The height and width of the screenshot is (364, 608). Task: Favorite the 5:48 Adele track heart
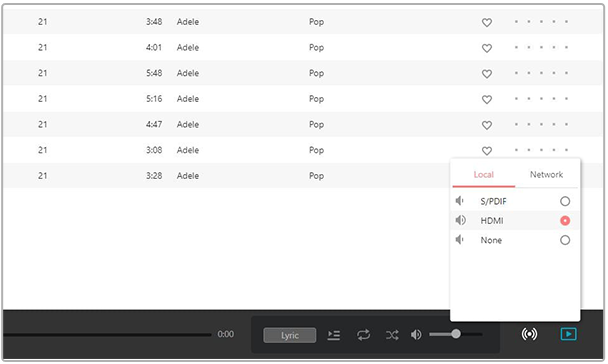click(487, 74)
